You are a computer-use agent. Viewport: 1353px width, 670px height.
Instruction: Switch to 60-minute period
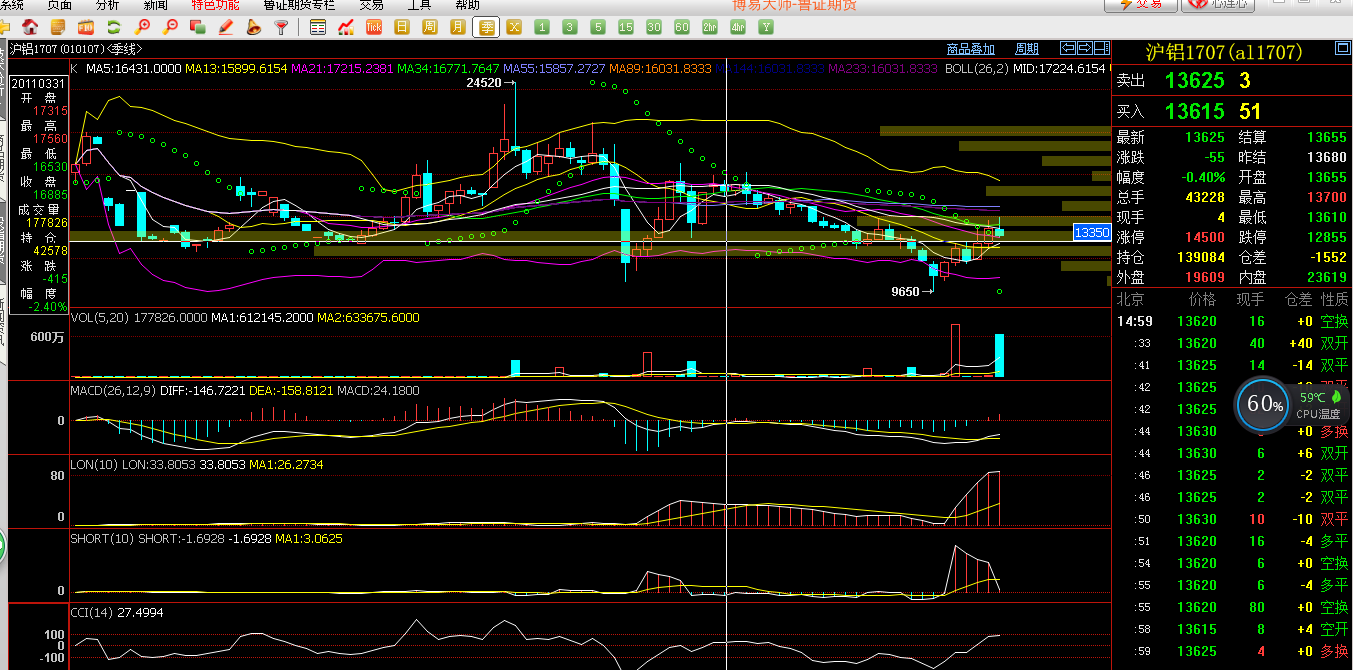(682, 27)
